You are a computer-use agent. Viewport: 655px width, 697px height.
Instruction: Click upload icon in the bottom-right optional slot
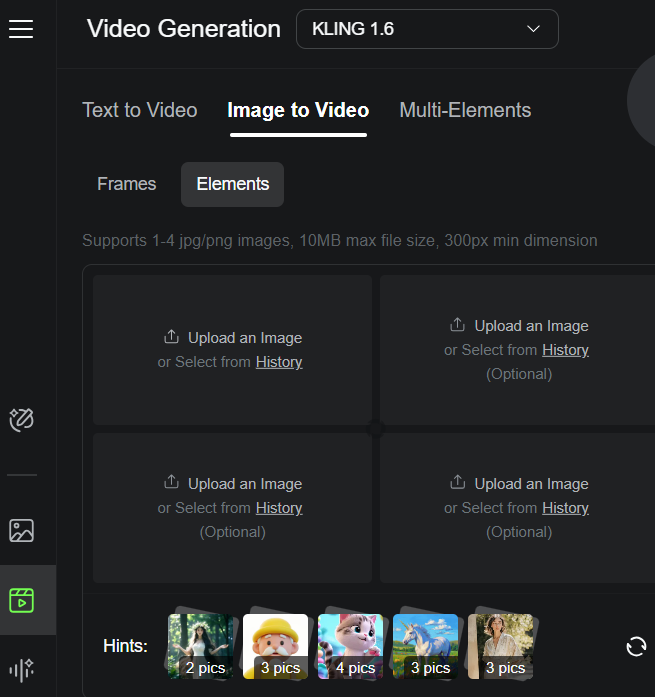pos(457,482)
